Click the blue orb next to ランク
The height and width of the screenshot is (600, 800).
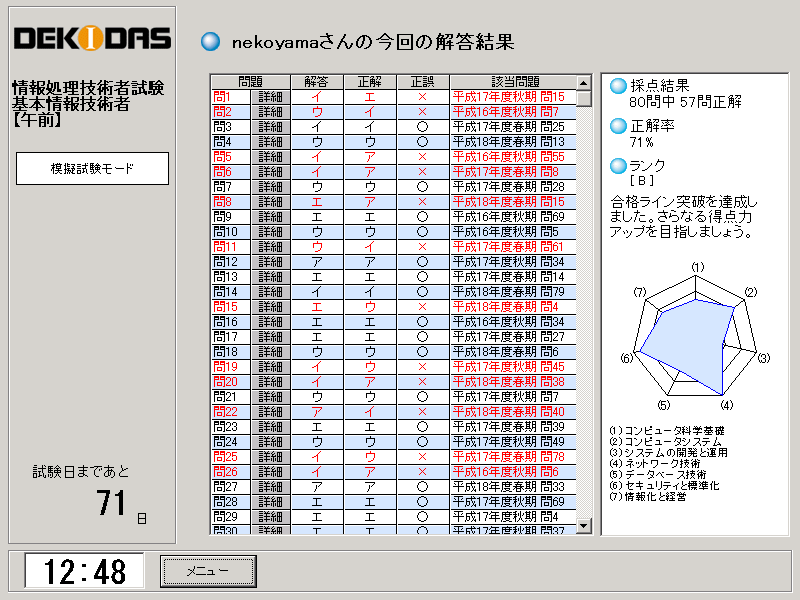(618, 166)
